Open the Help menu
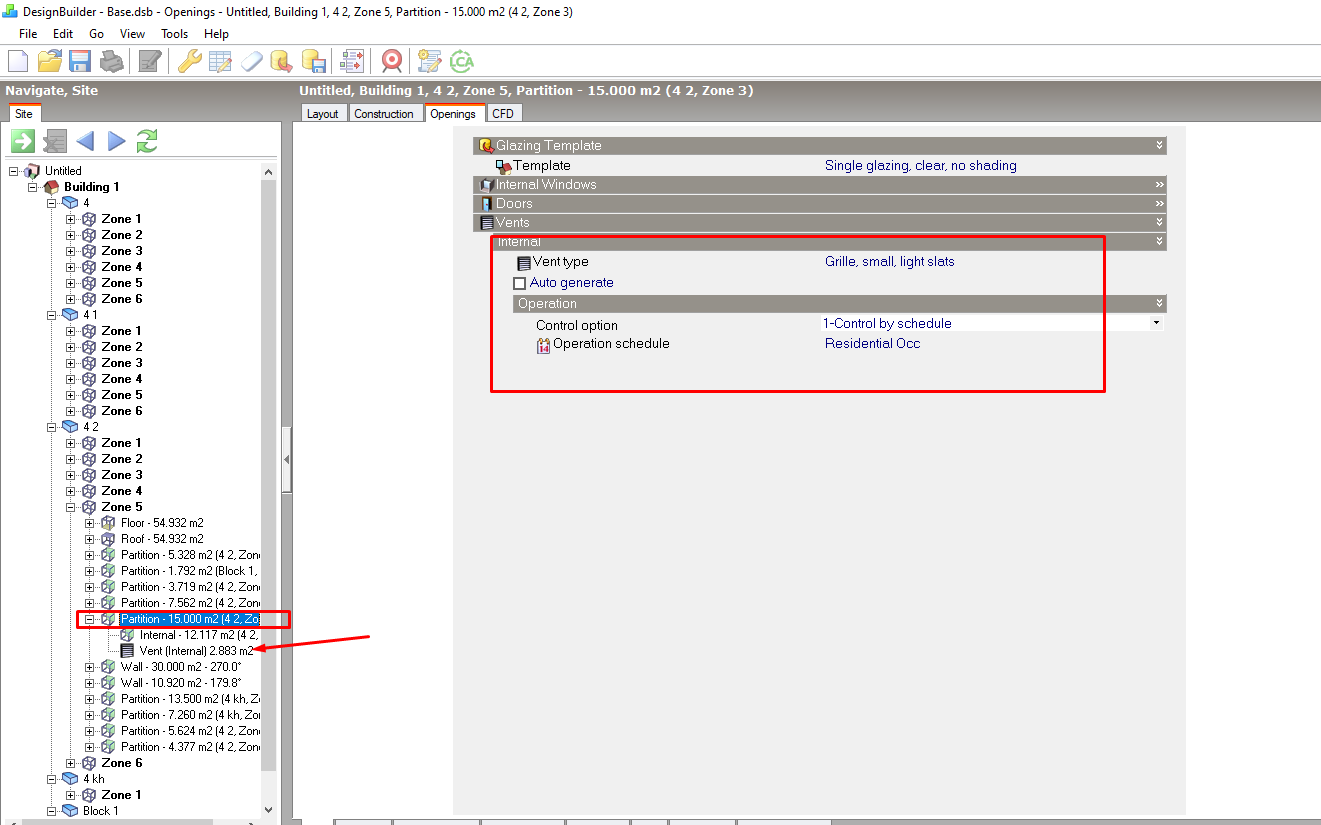 click(217, 34)
